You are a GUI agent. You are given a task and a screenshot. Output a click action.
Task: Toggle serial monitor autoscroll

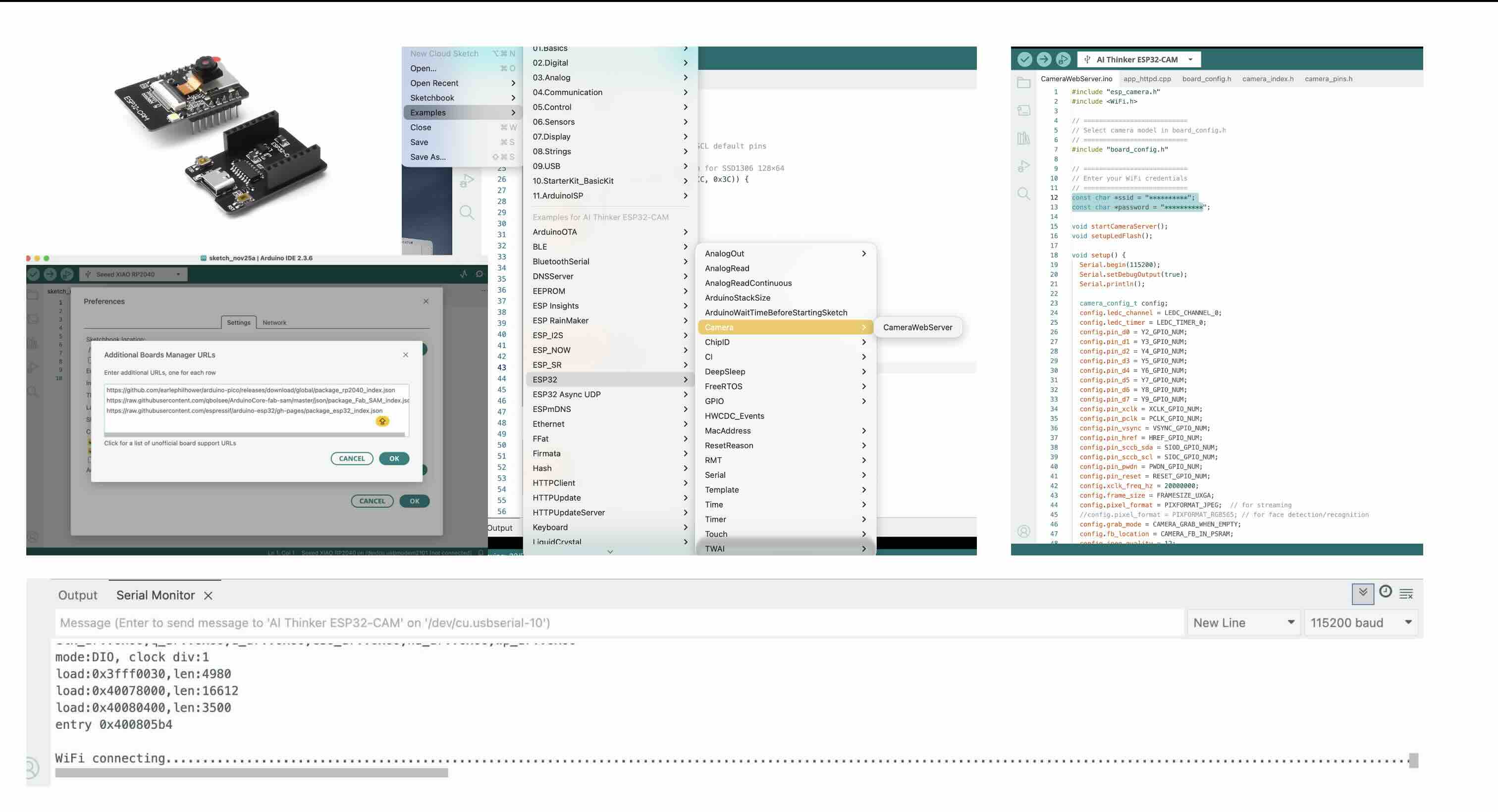point(1362,593)
